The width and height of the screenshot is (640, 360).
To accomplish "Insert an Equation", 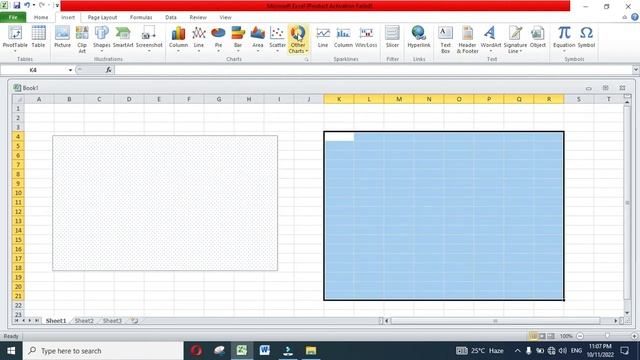I will pos(564,38).
